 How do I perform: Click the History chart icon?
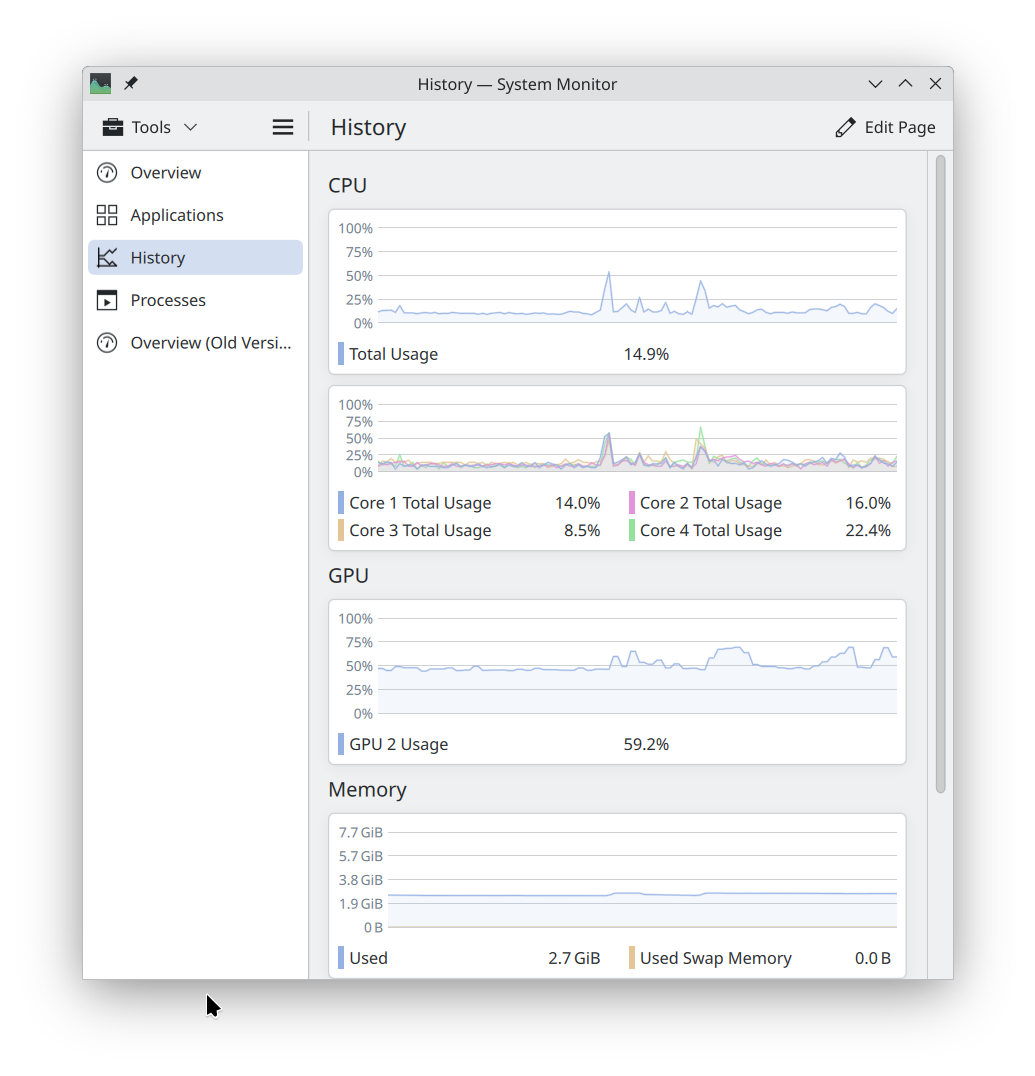[107, 258]
